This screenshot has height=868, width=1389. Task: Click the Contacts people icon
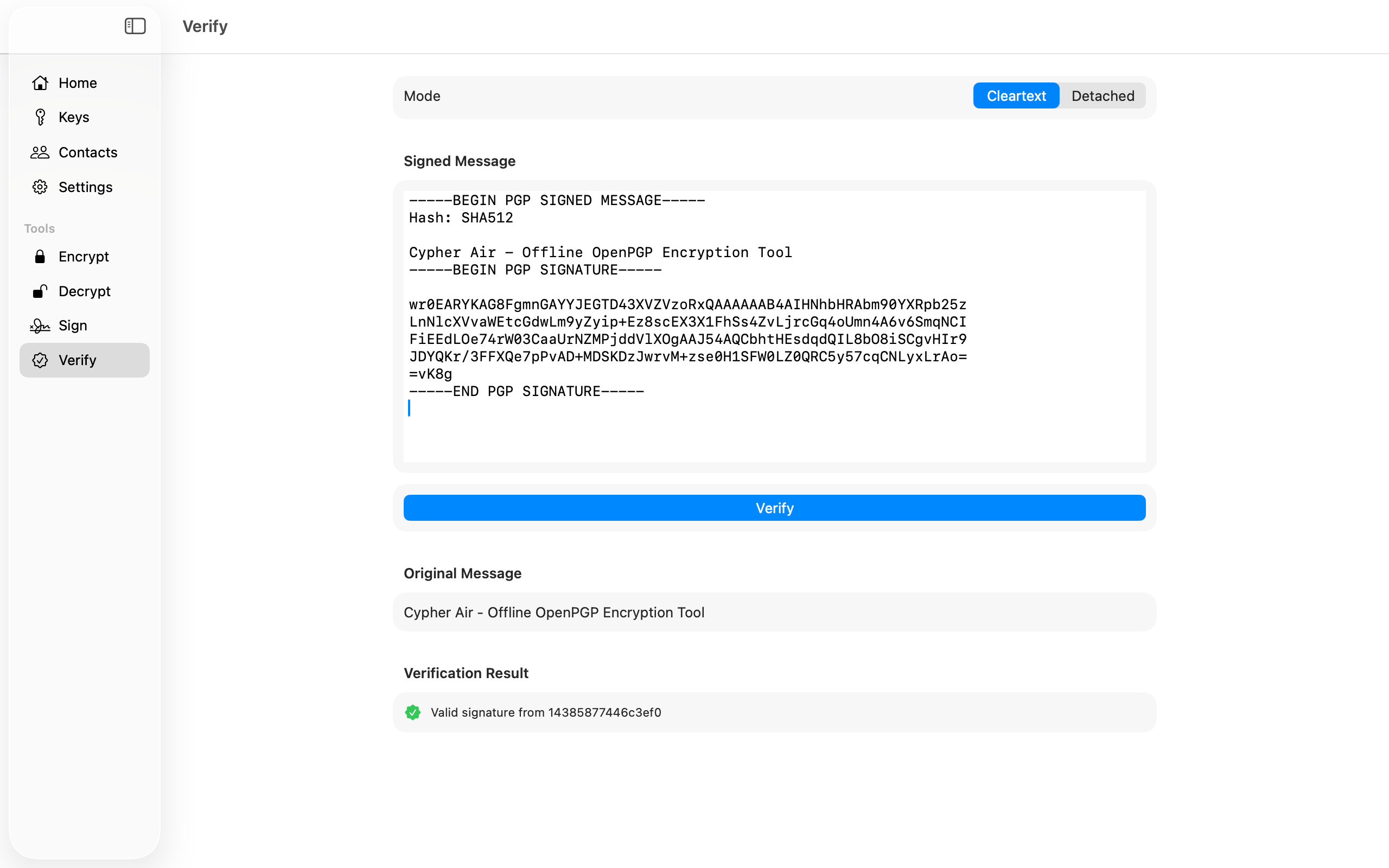40,152
